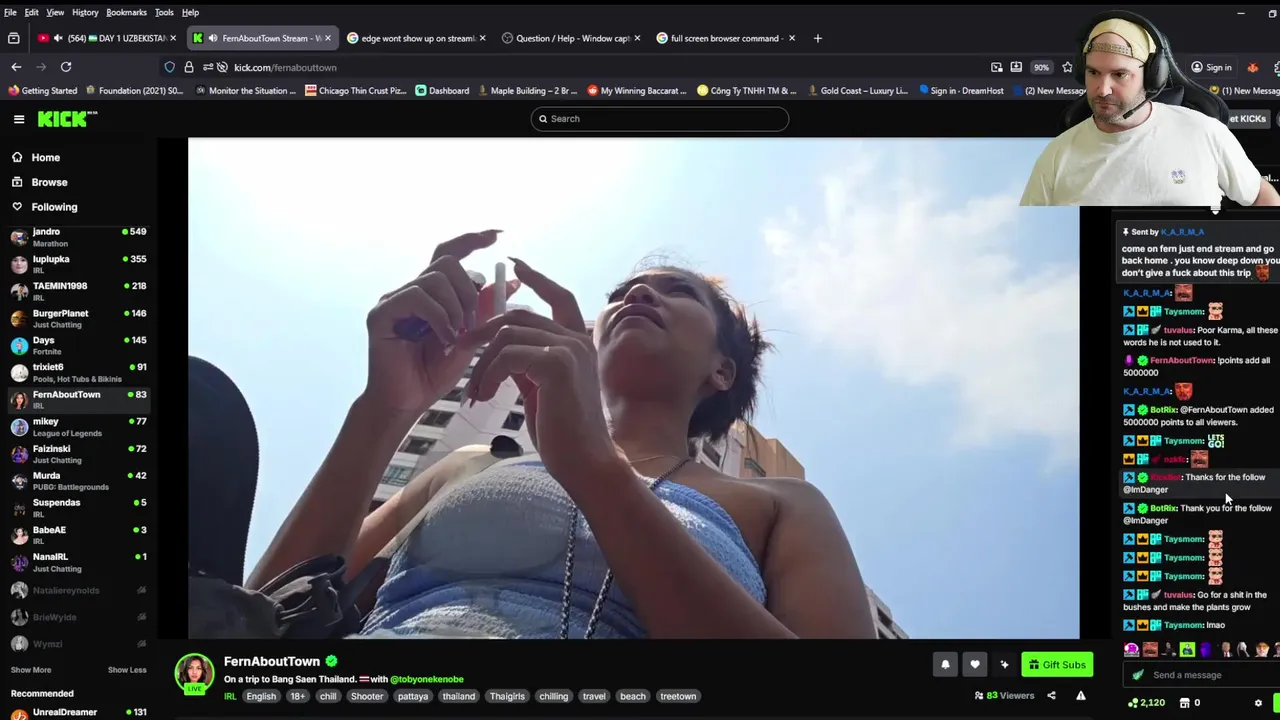The width and height of the screenshot is (1280, 720).
Task: Follow FernAboutTown with the heart button
Action: coord(975,664)
